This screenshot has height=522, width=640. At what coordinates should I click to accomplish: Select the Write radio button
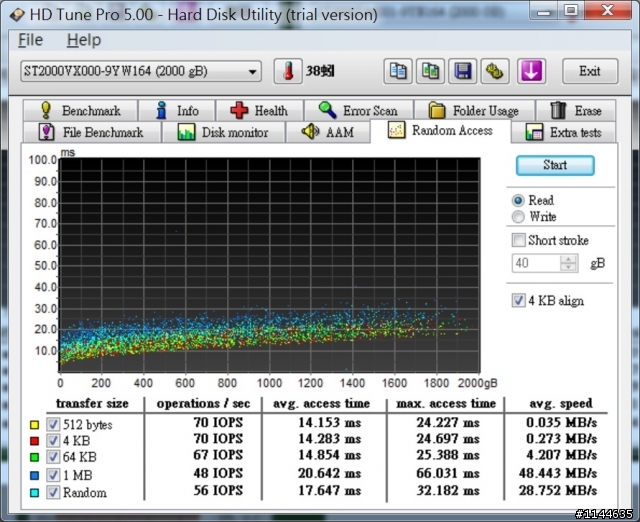pos(518,217)
